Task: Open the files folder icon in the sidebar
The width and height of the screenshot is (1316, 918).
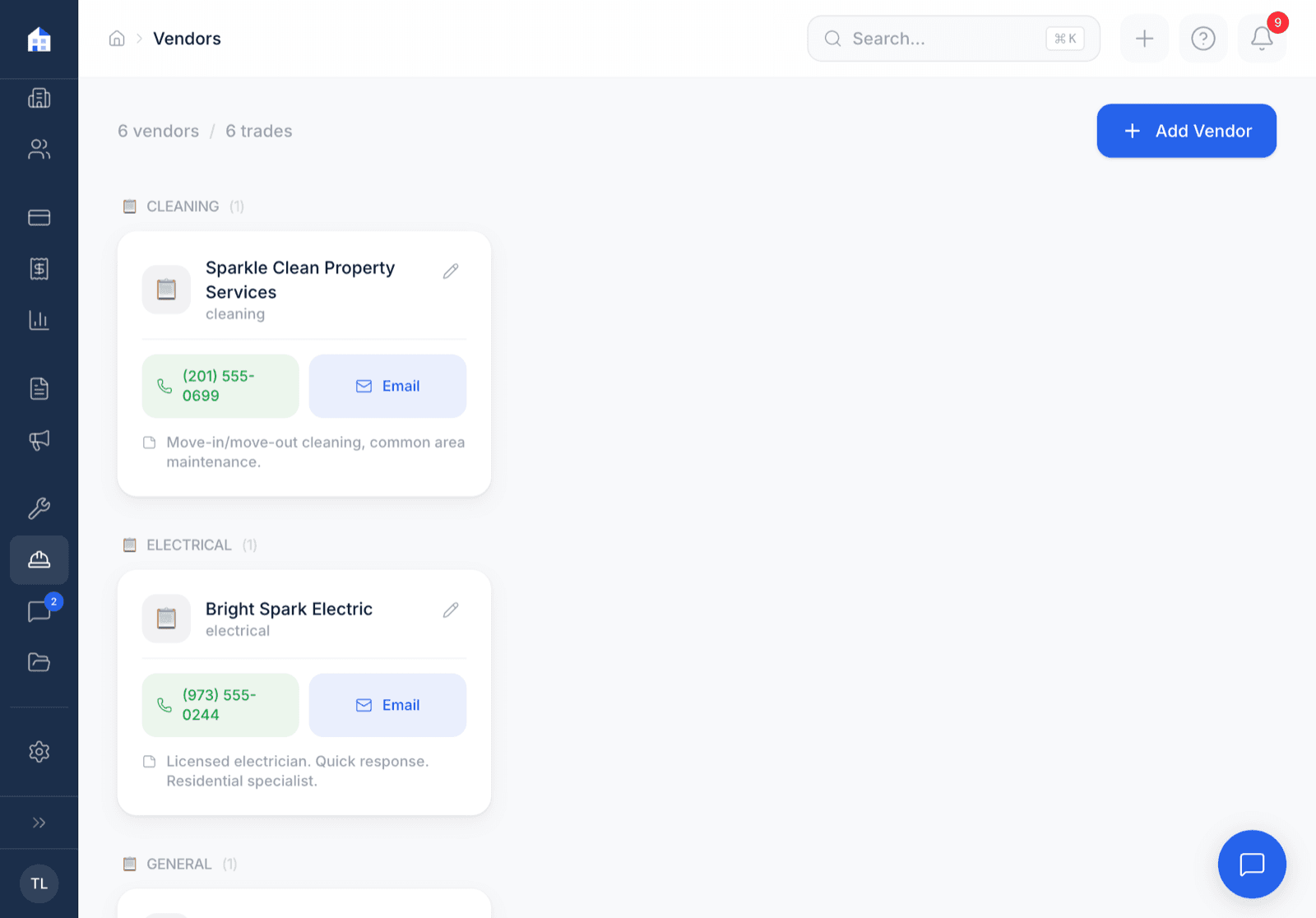Action: [39, 662]
